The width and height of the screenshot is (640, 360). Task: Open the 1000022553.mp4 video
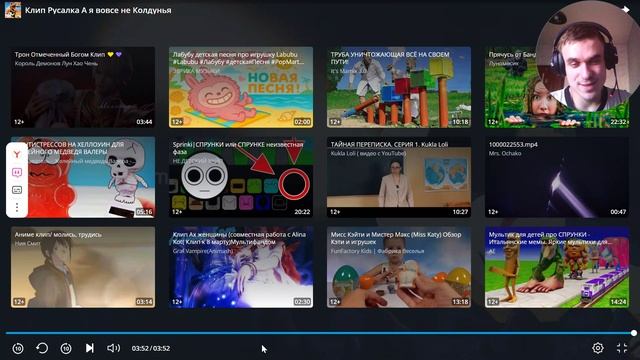point(557,177)
